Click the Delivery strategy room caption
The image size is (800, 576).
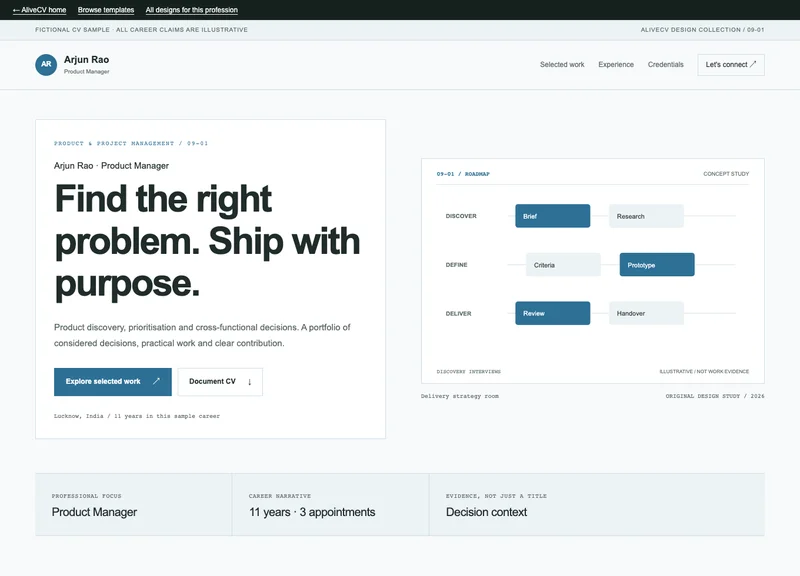[460, 396]
